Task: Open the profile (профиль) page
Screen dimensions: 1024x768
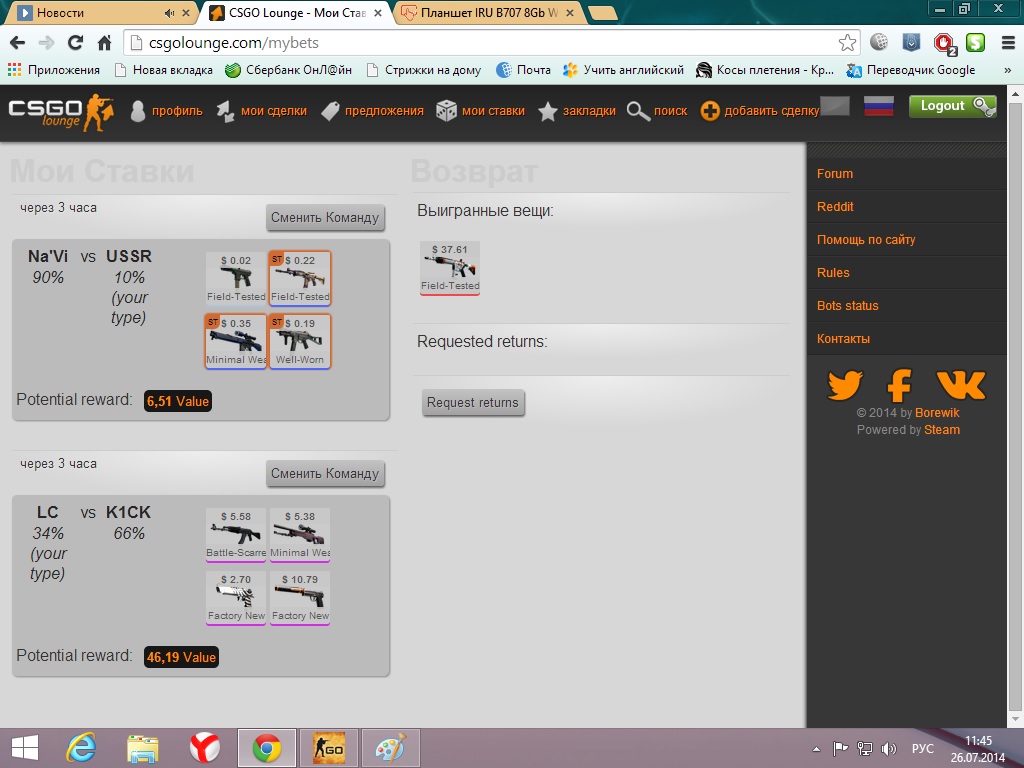Action: [165, 111]
